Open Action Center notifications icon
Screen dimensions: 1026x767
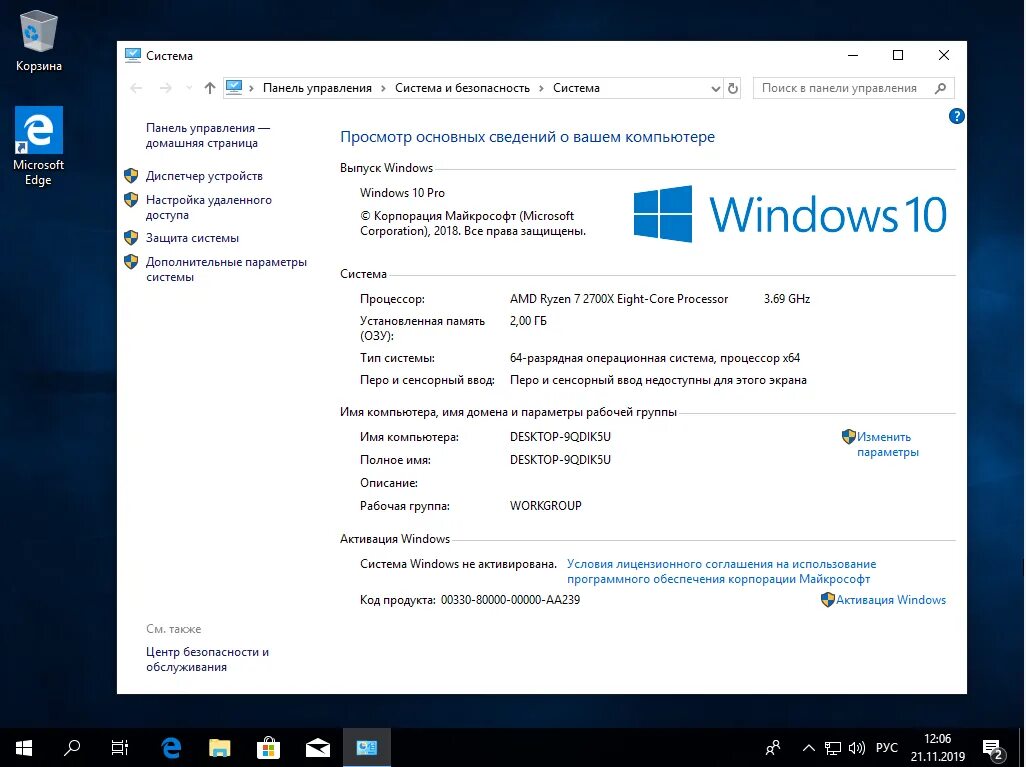click(993, 748)
